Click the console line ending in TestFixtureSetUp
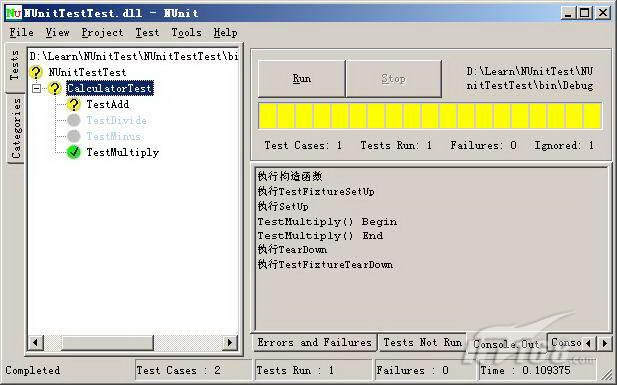Image resolution: width=617 pixels, height=385 pixels. (x=316, y=191)
